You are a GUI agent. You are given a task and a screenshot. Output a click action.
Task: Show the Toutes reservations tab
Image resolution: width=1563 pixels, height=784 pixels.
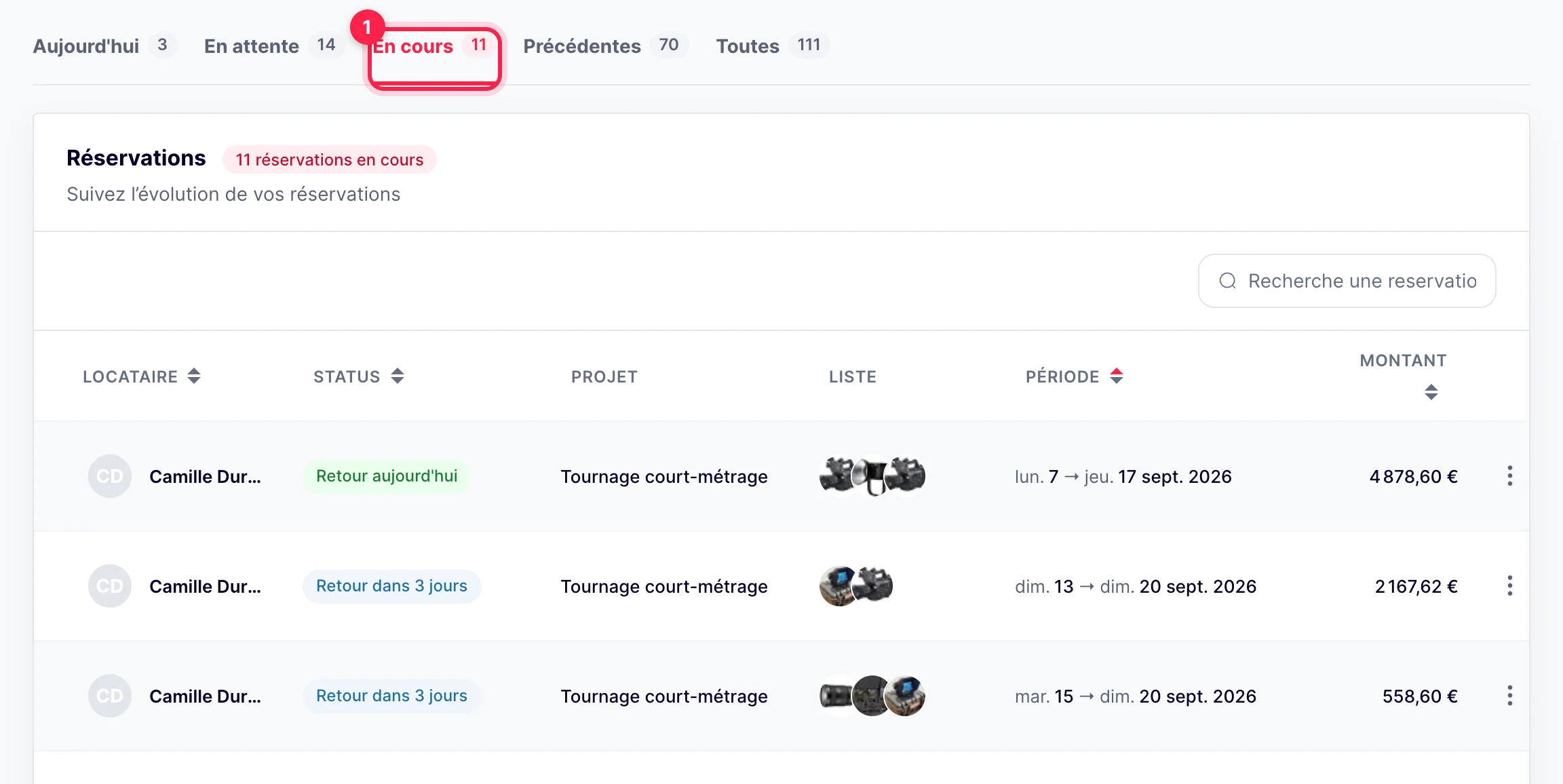click(x=773, y=46)
